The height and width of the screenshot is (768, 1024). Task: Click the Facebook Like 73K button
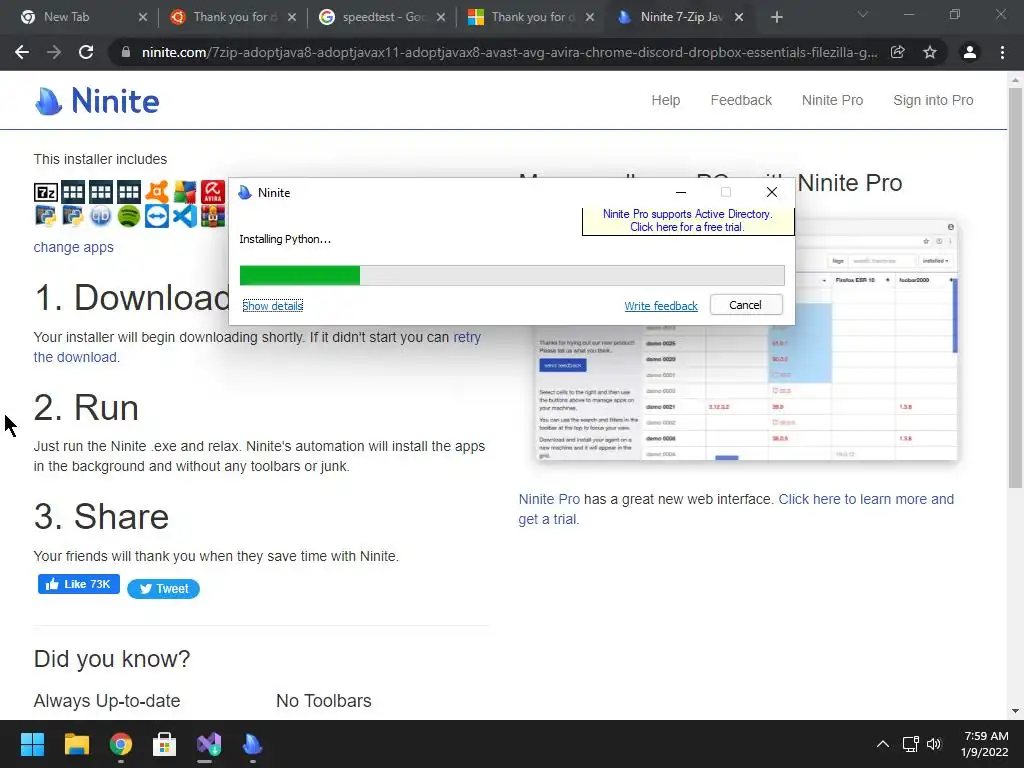click(78, 584)
